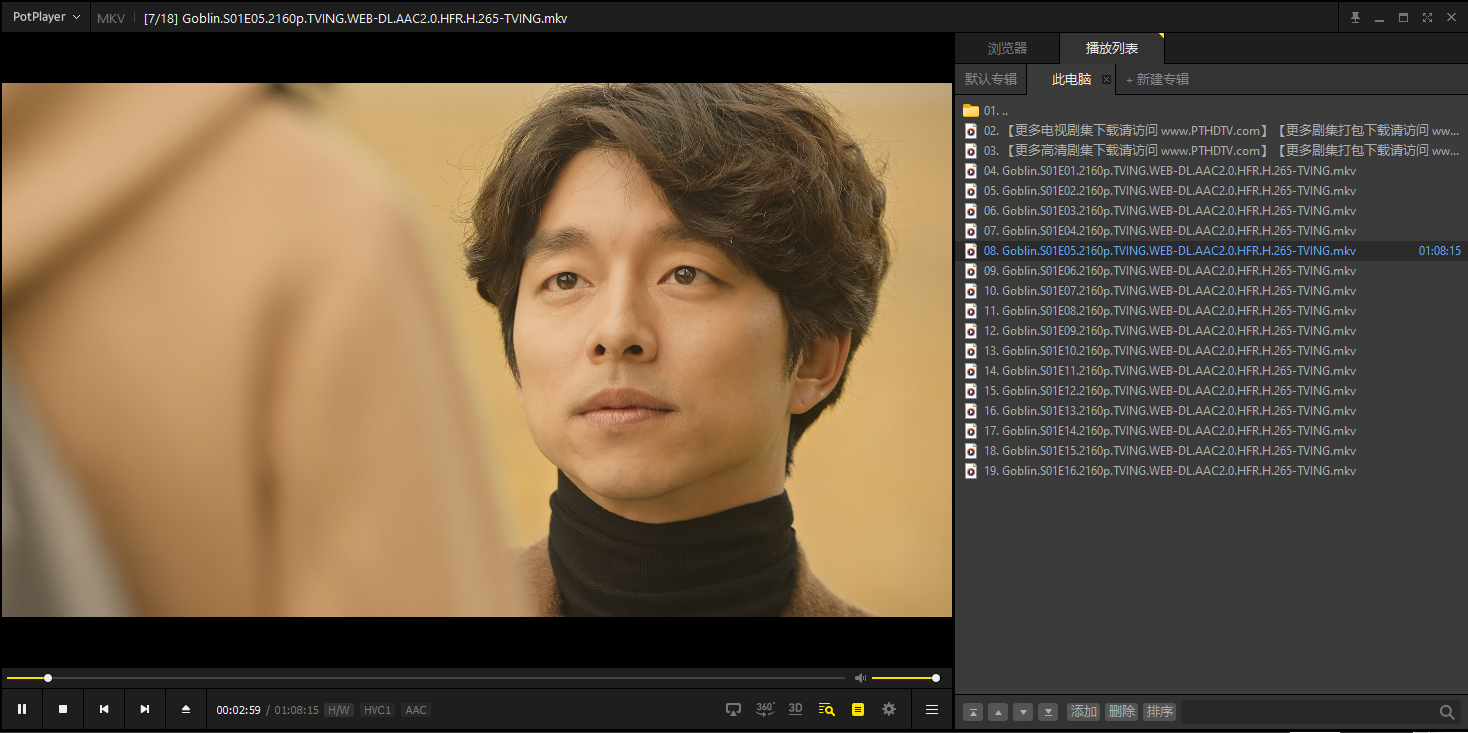The width and height of the screenshot is (1468, 733).
Task: Select playlist item 02 PTHDTV link
Action: point(1211,130)
